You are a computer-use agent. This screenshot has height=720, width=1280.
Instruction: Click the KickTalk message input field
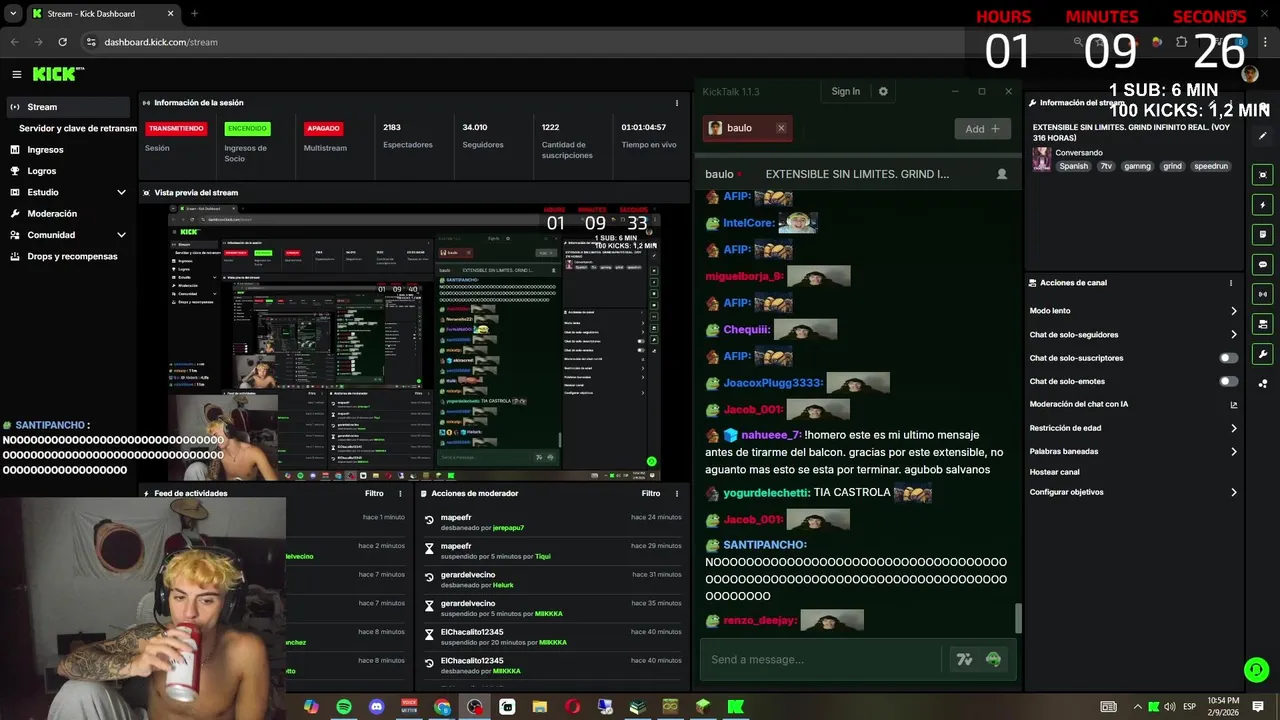[822, 659]
